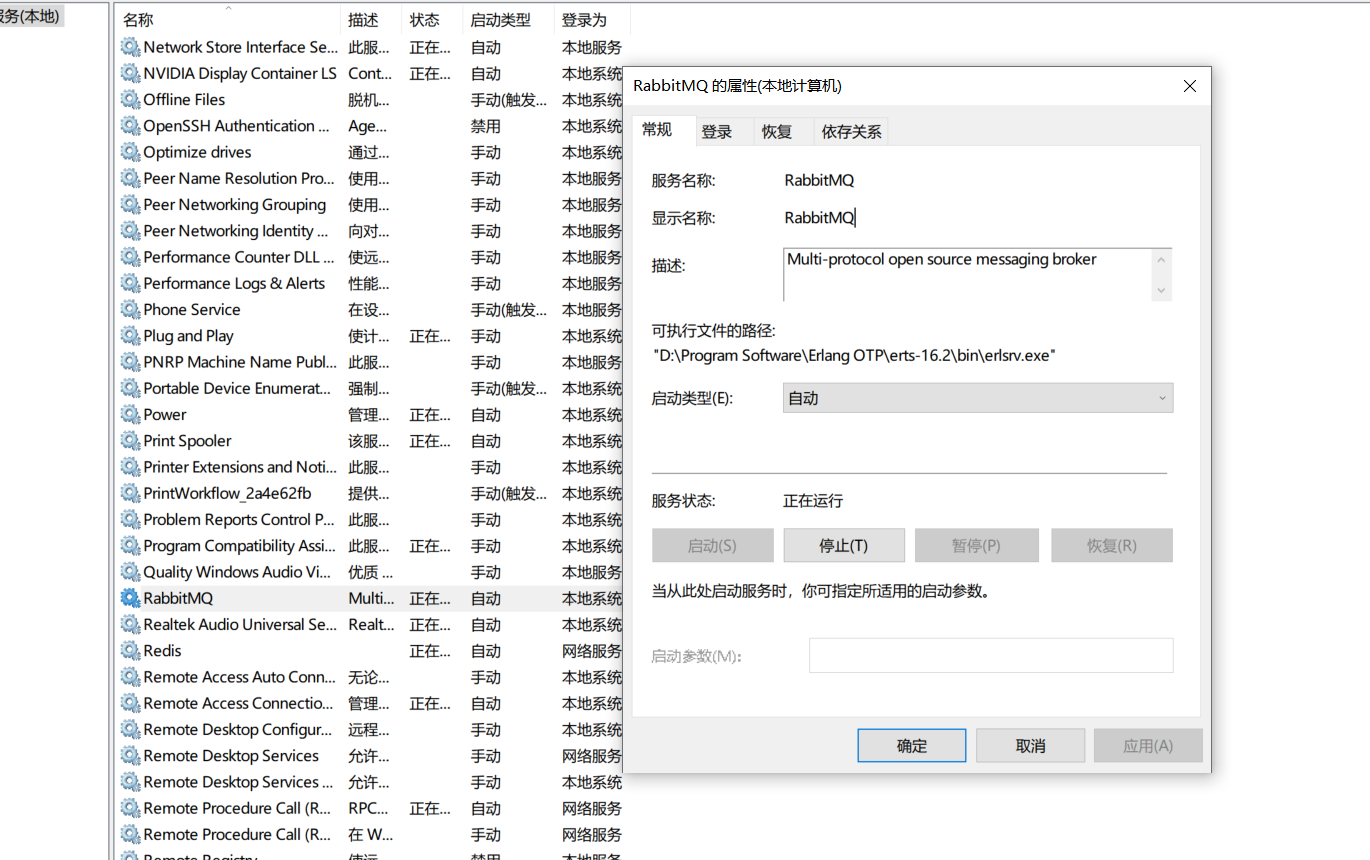Click the Problem Reports Control Panel gear icon
Viewport: 1370px width, 860px height.
click(130, 519)
